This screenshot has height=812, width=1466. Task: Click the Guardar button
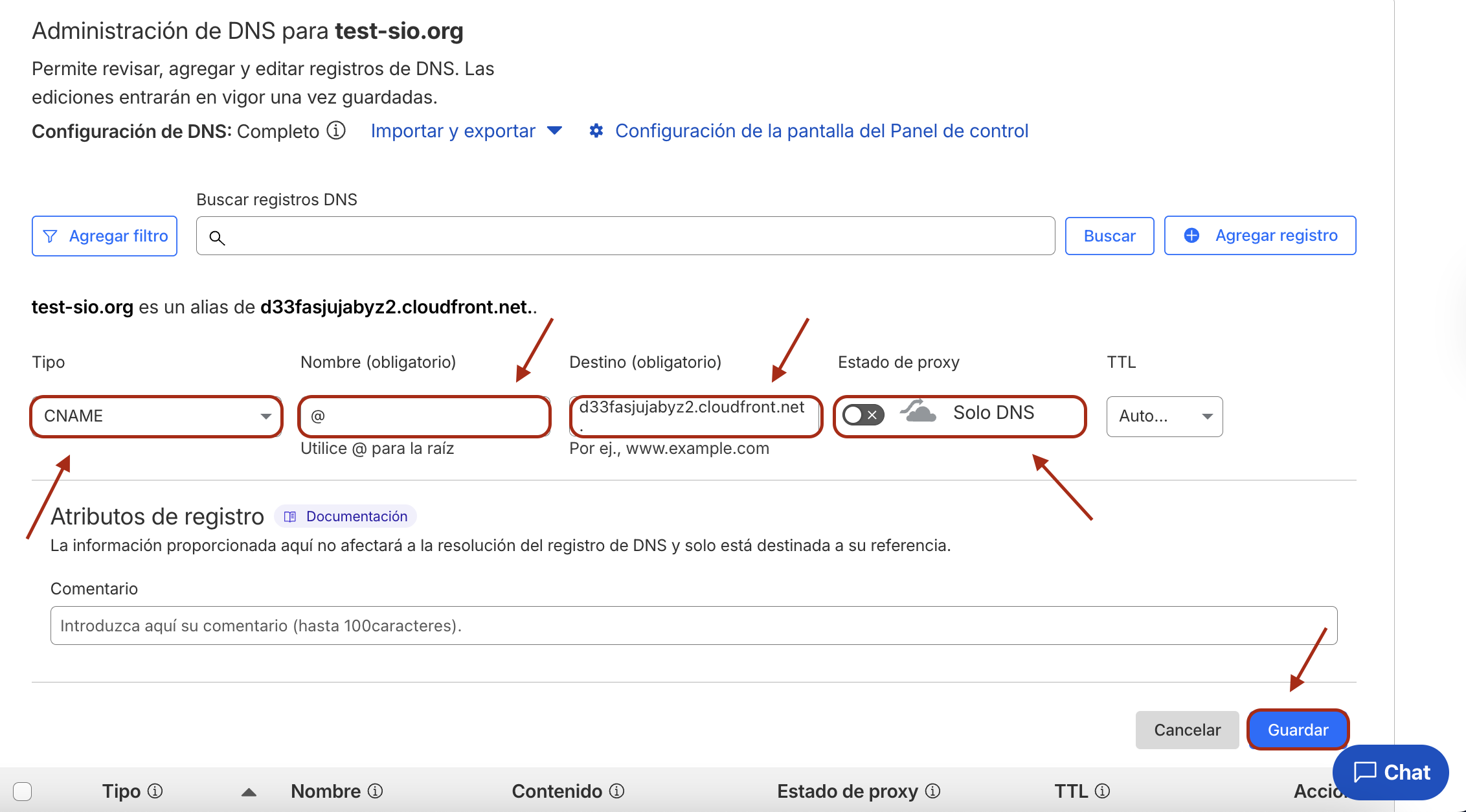(1298, 730)
